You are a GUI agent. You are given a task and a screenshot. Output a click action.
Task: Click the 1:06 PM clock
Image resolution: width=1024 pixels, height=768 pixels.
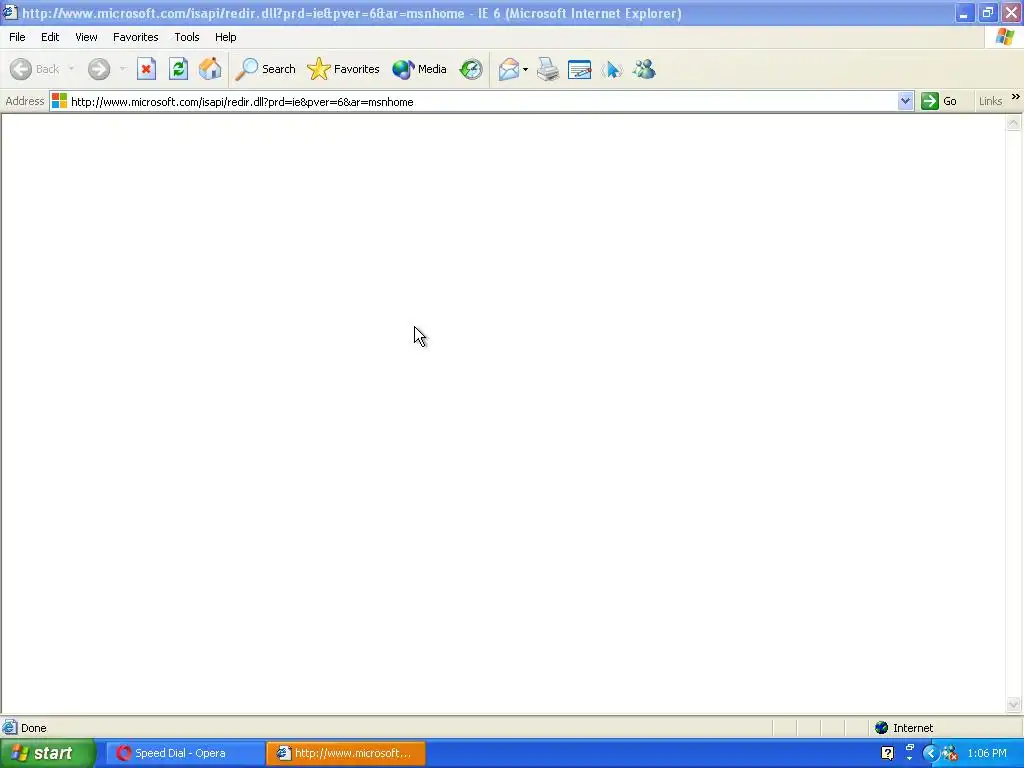[987, 754]
